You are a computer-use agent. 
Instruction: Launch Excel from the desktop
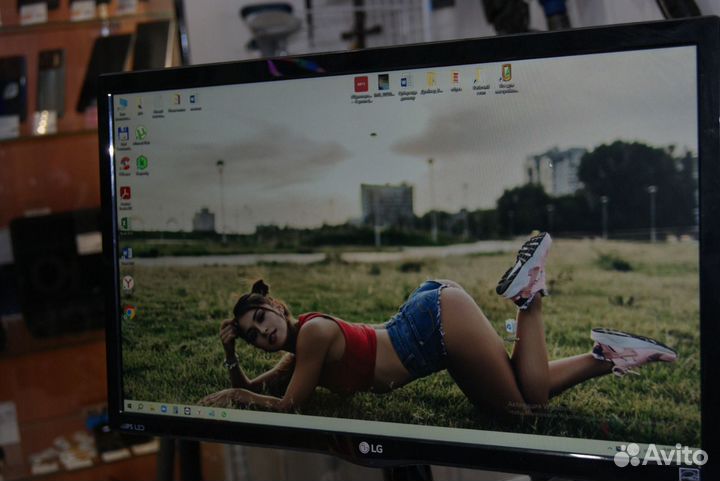click(x=125, y=223)
